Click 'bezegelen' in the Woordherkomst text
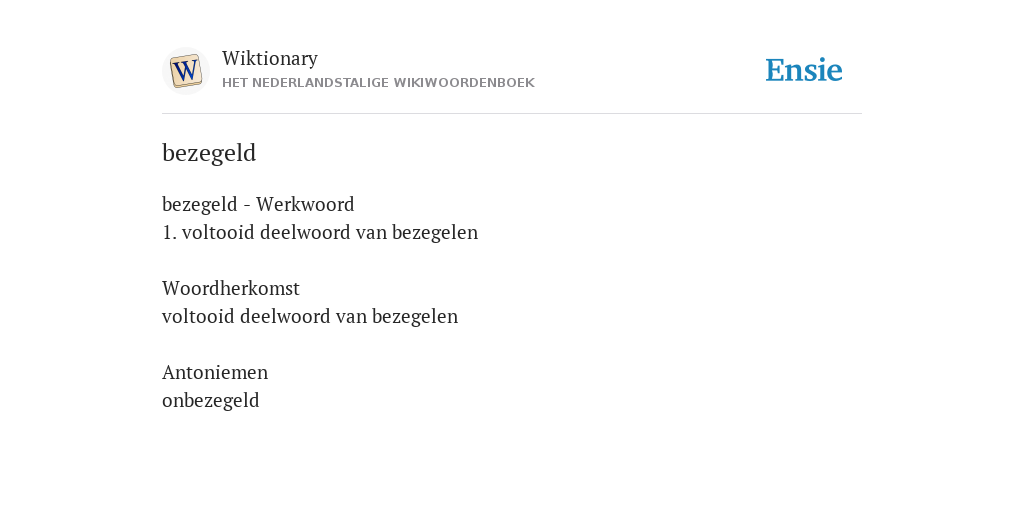The width and height of the screenshot is (1024, 512). (x=415, y=316)
